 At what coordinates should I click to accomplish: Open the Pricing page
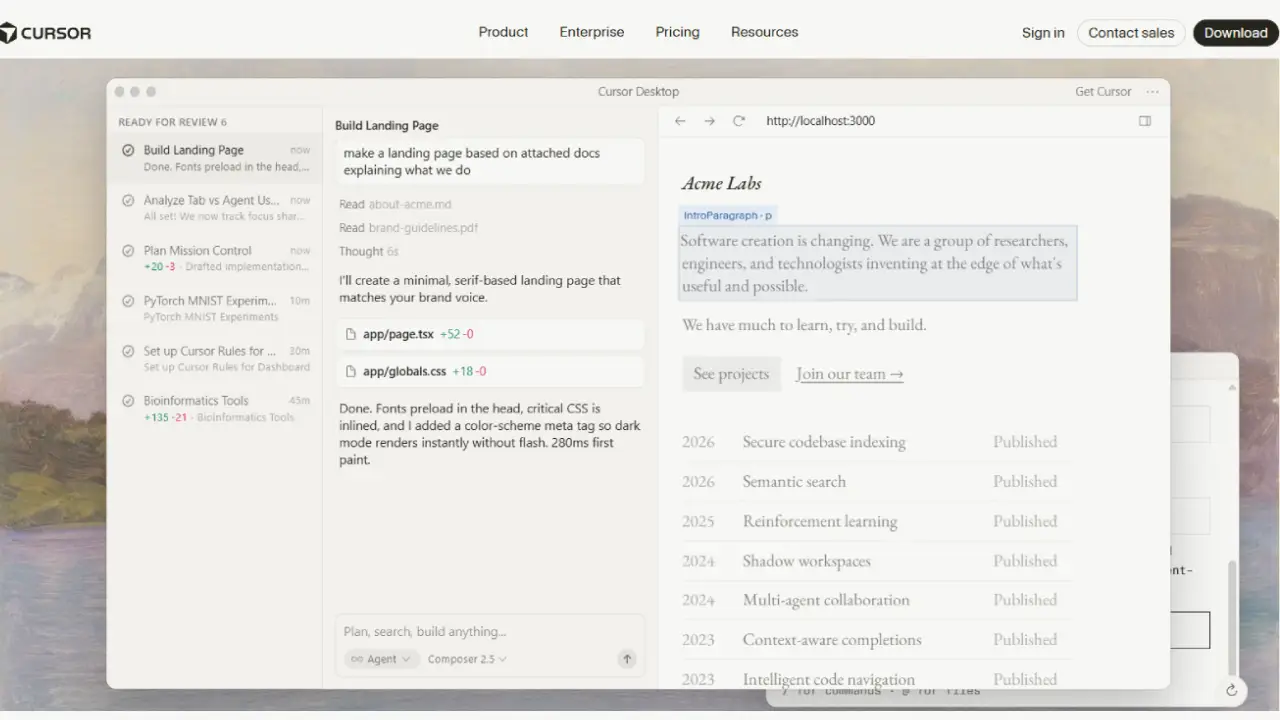click(678, 32)
